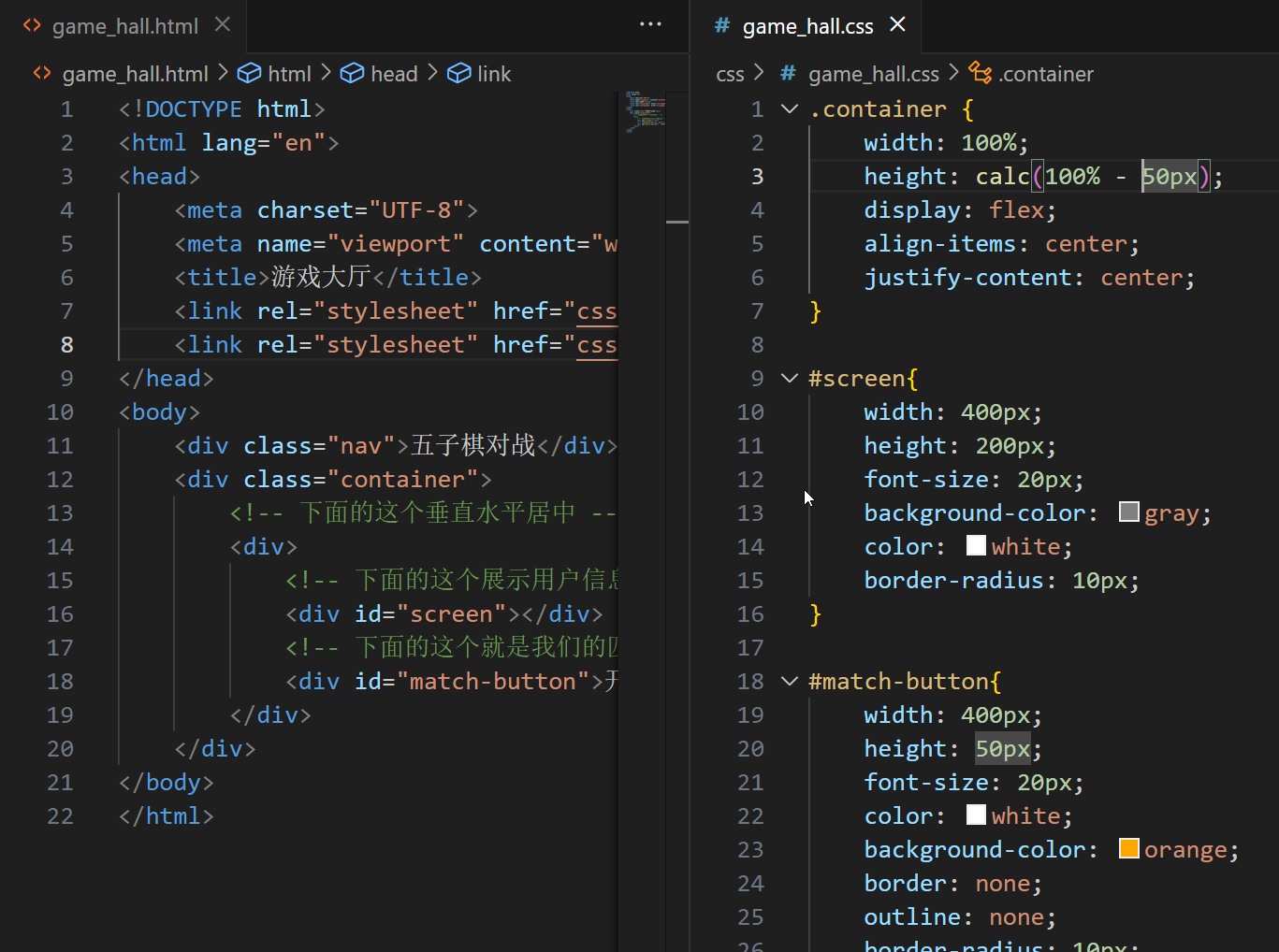Screen dimensions: 1279x952
Task: Close the game_hall.html tab
Action: (223, 25)
